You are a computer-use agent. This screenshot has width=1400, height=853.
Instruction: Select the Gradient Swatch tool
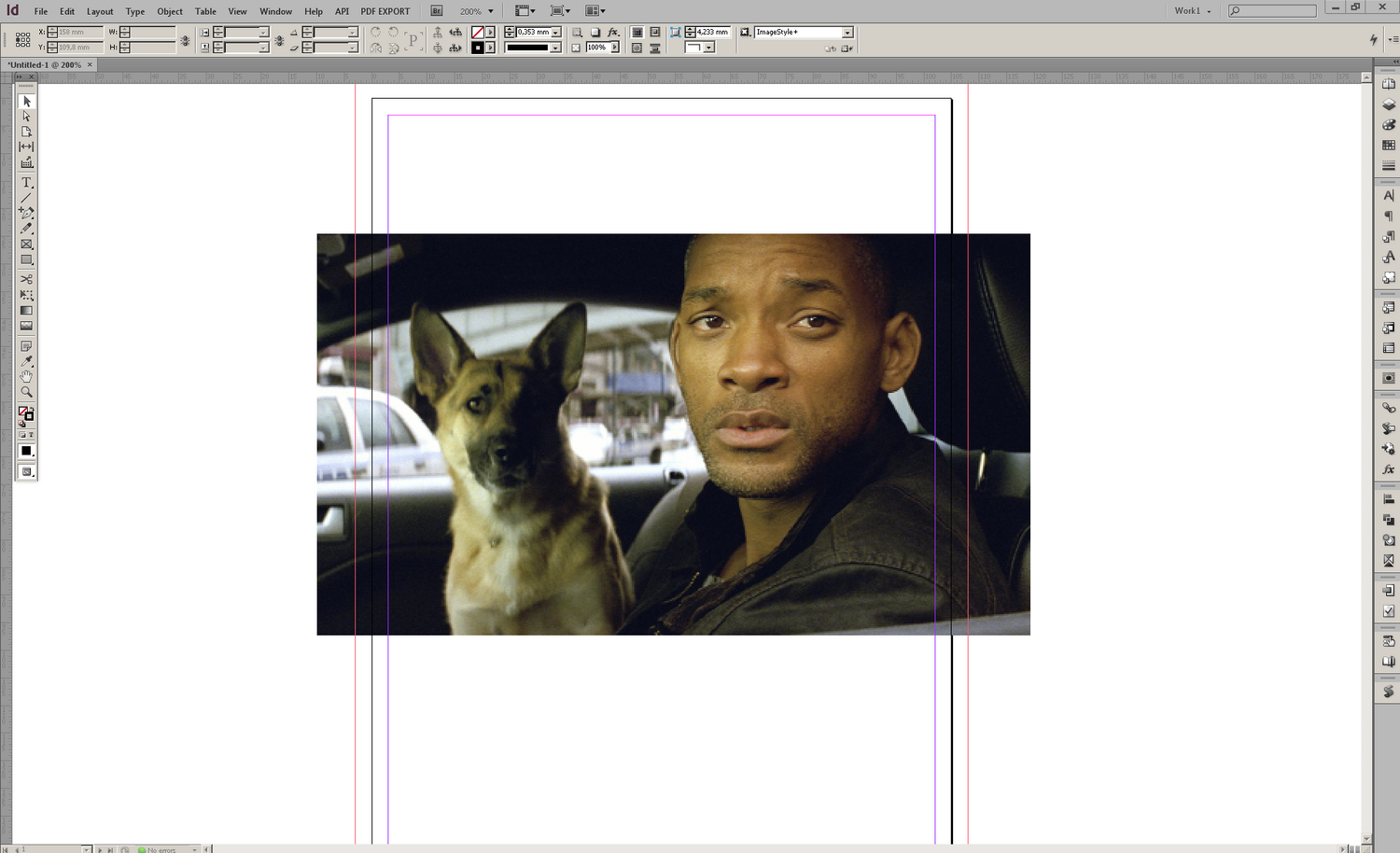pos(26,310)
